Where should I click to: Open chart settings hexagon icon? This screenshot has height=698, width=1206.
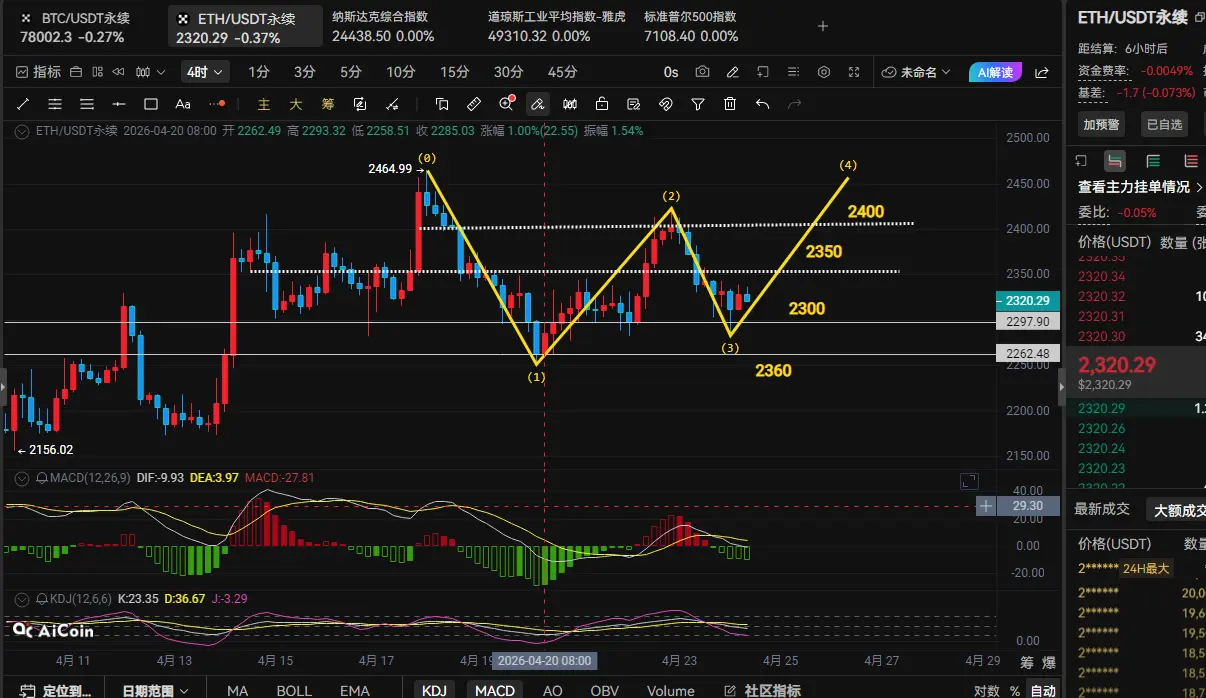point(824,72)
